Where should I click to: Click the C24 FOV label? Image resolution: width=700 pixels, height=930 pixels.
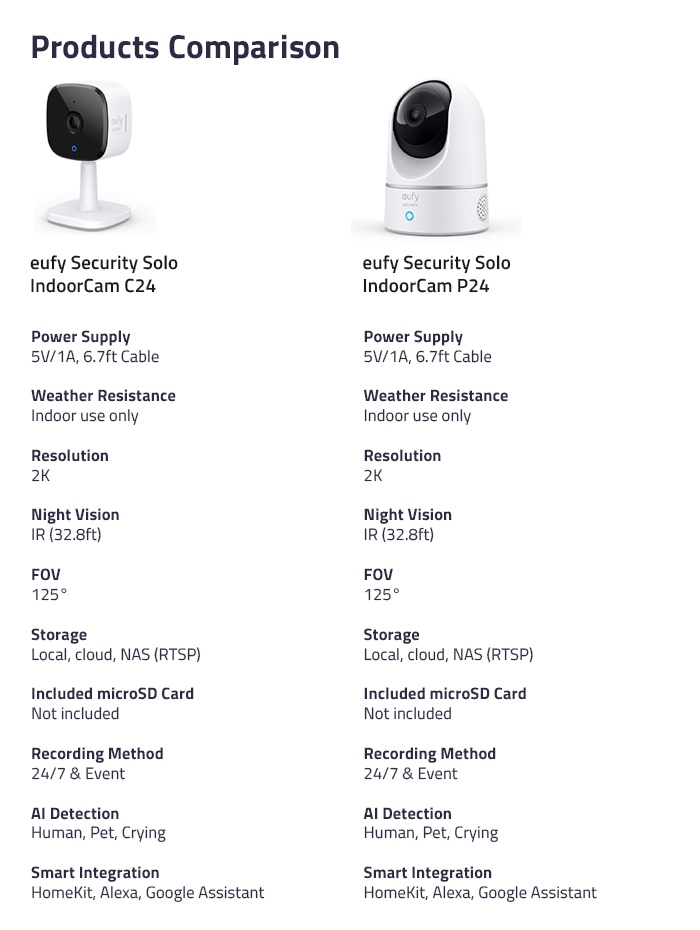46,575
